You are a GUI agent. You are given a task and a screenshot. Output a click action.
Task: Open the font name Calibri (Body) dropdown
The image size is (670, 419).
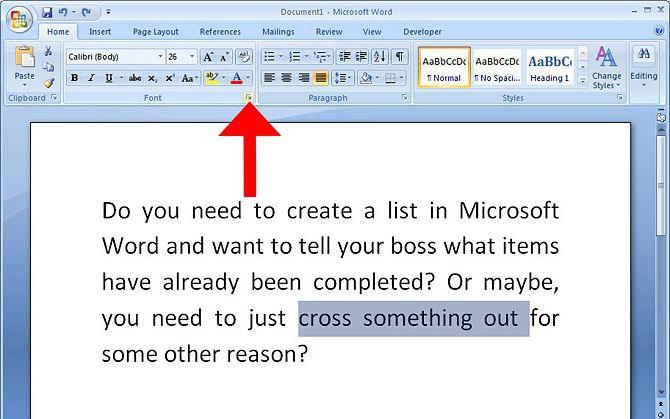[x=160, y=56]
